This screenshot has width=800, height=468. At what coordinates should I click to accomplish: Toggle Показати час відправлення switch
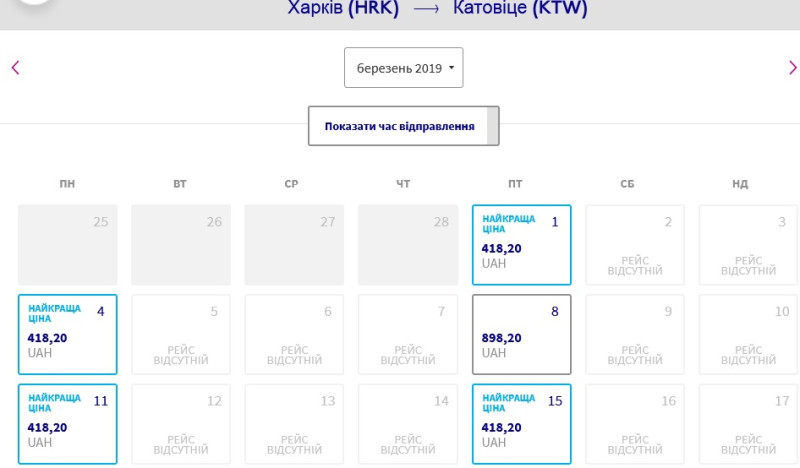(403, 126)
